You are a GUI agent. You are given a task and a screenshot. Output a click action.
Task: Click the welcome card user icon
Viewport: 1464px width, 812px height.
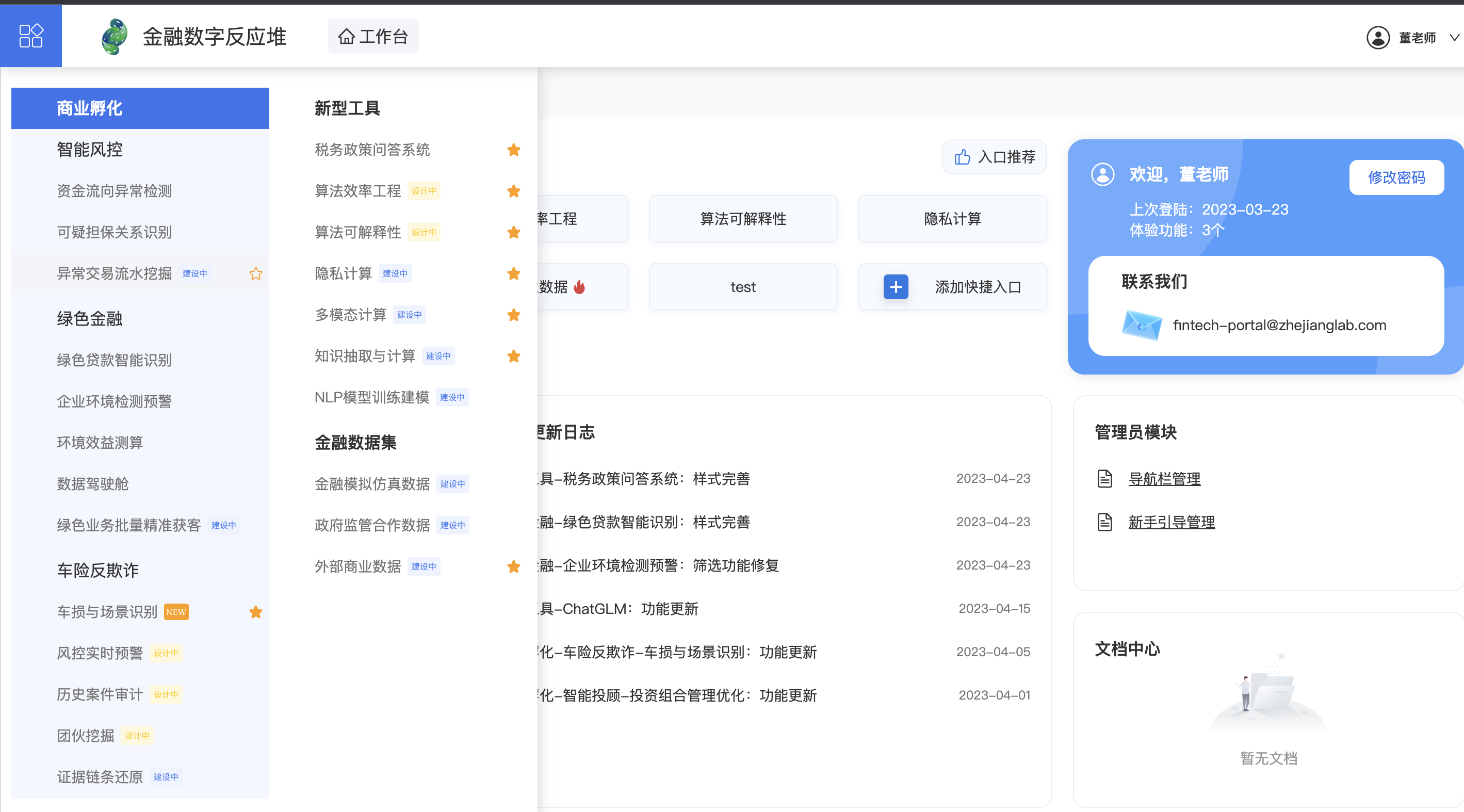[1102, 174]
